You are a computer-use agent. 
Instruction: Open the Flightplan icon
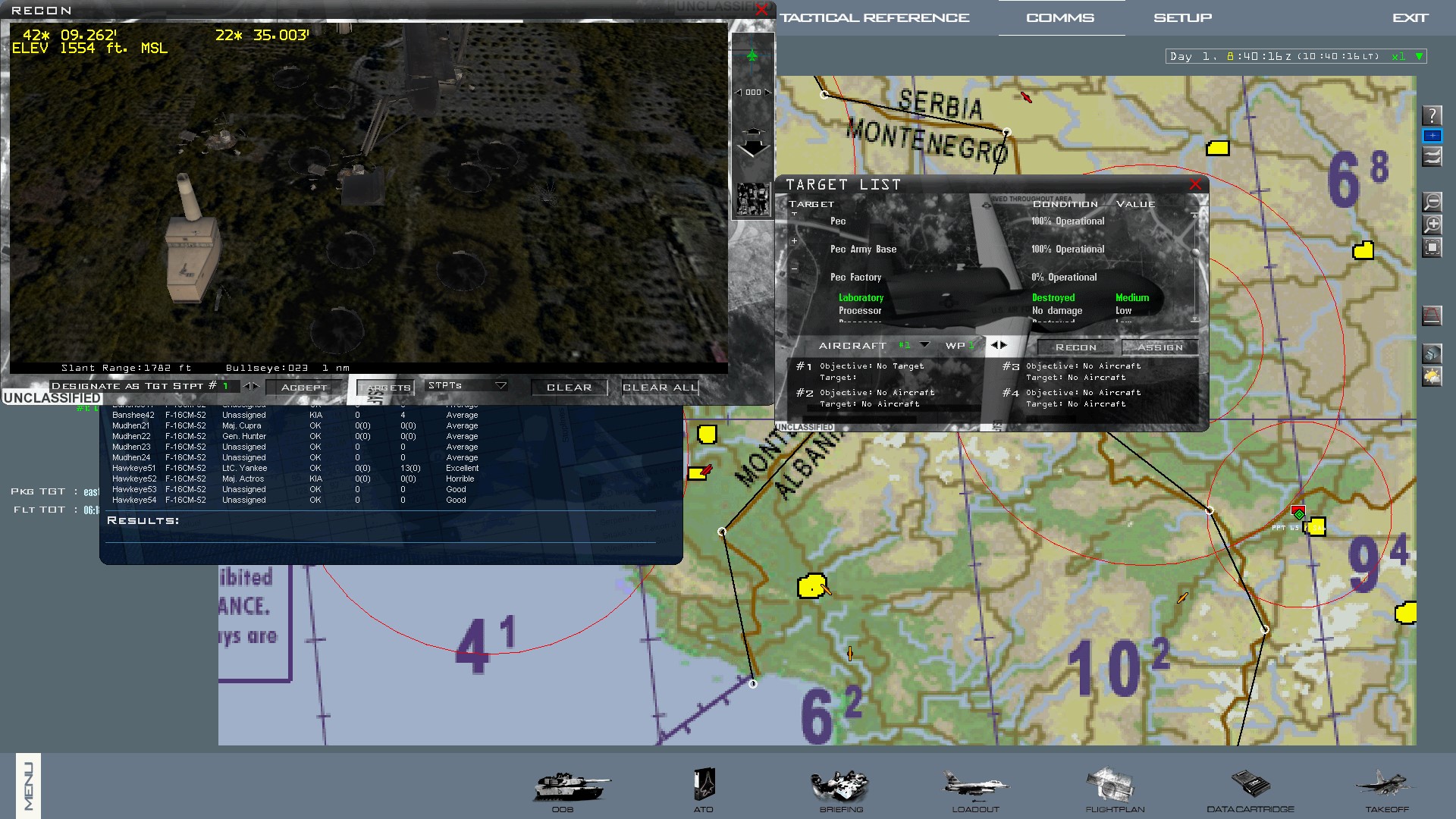[1115, 789]
